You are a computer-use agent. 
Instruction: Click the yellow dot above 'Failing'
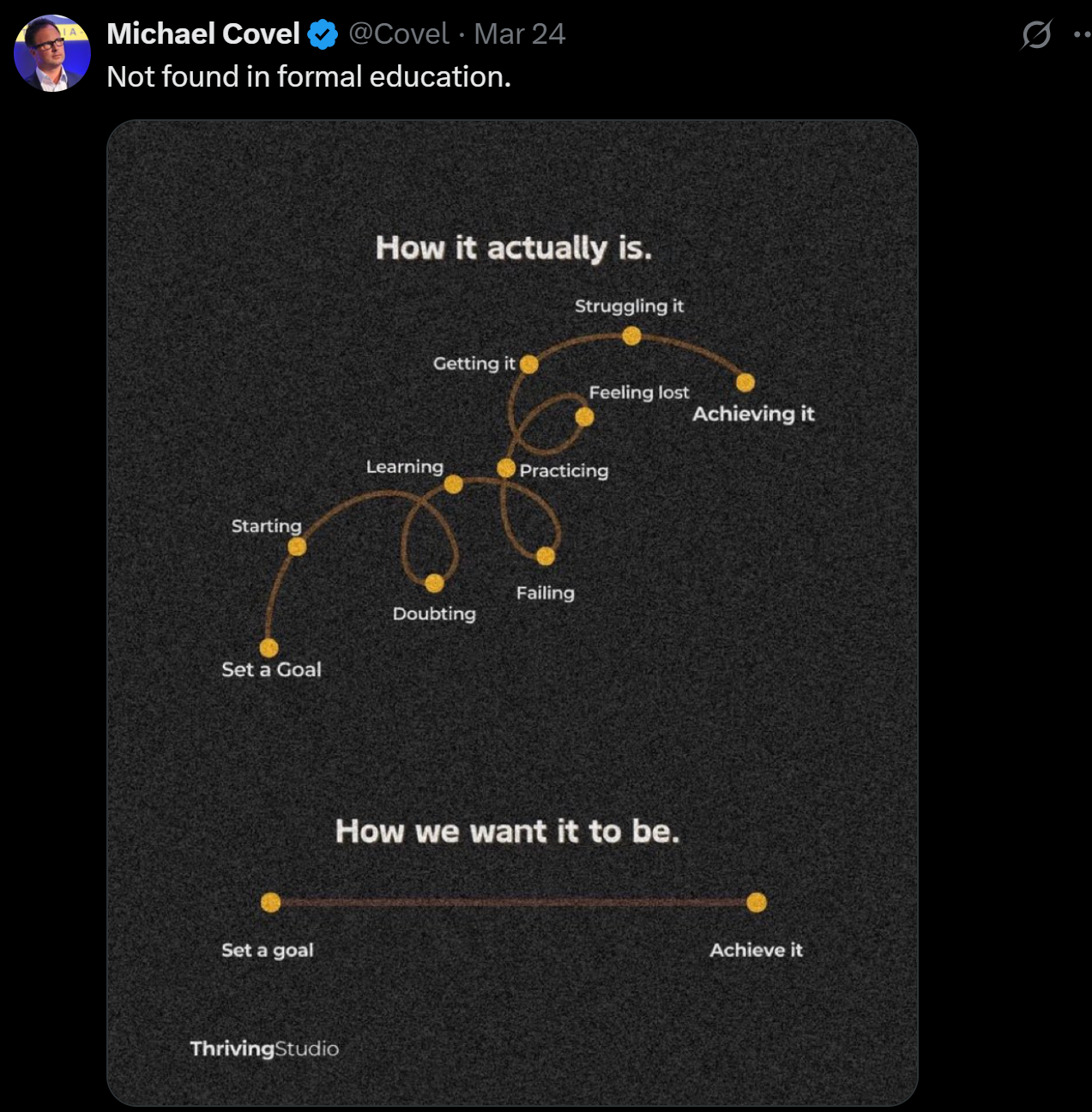546,557
